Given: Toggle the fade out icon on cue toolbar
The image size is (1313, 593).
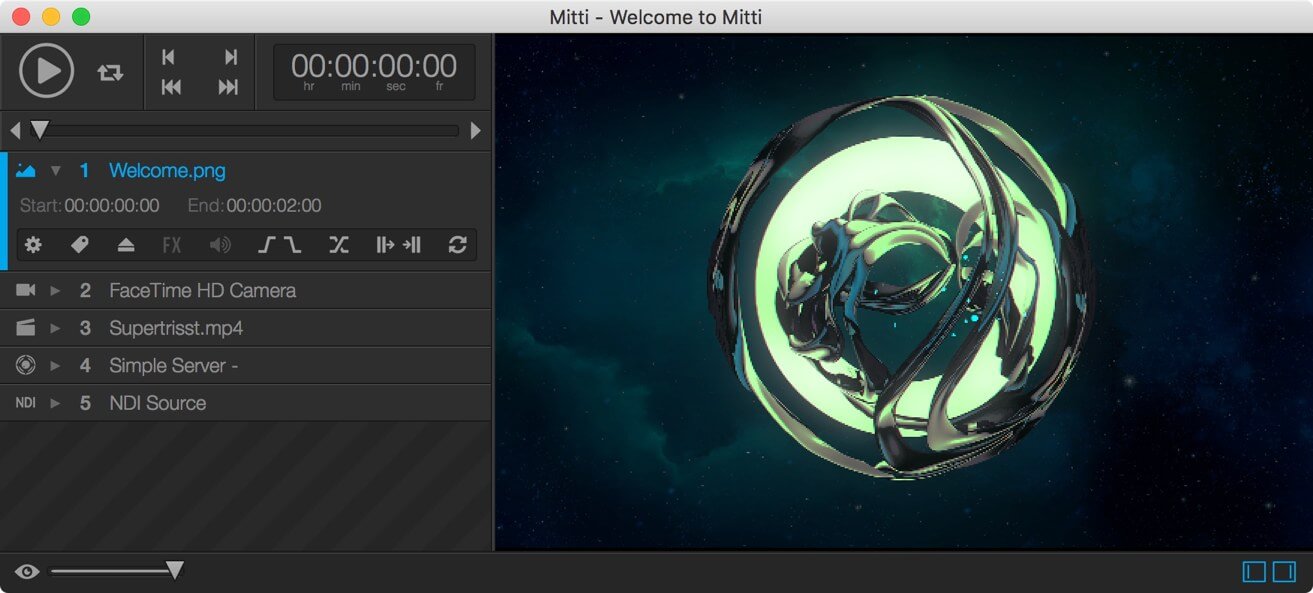Looking at the screenshot, I should (x=293, y=244).
